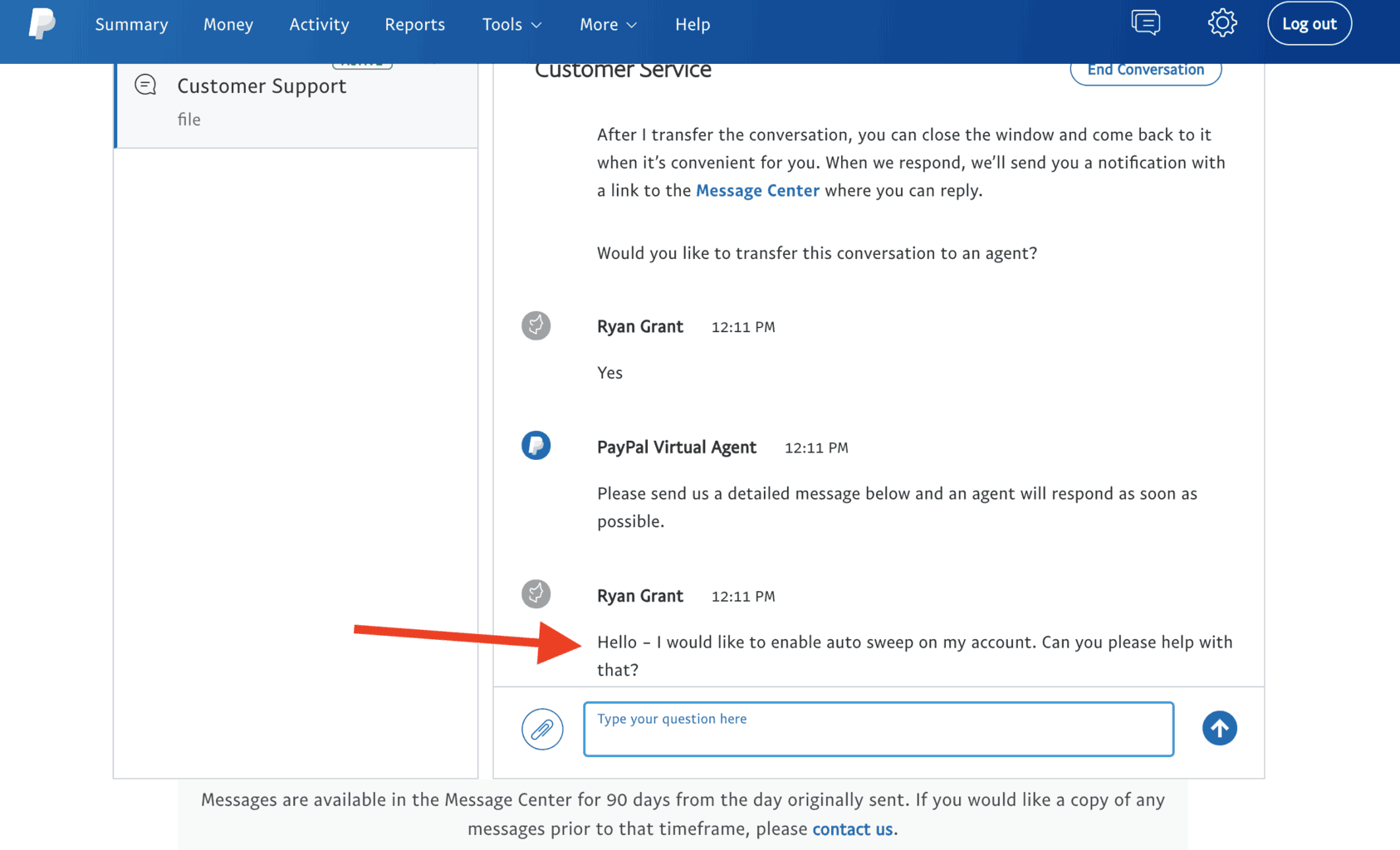Click the PayPal logo
This screenshot has width=1400, height=850.
pyautogui.click(x=40, y=23)
